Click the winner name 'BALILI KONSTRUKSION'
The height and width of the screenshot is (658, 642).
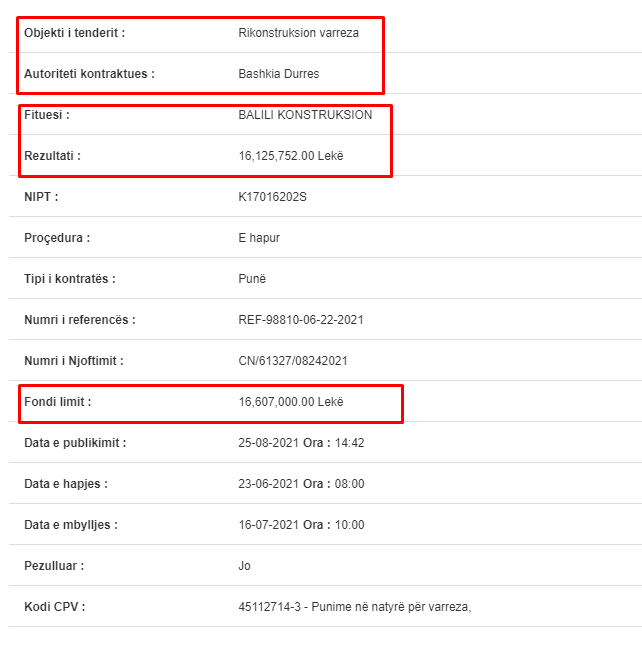tap(305, 115)
